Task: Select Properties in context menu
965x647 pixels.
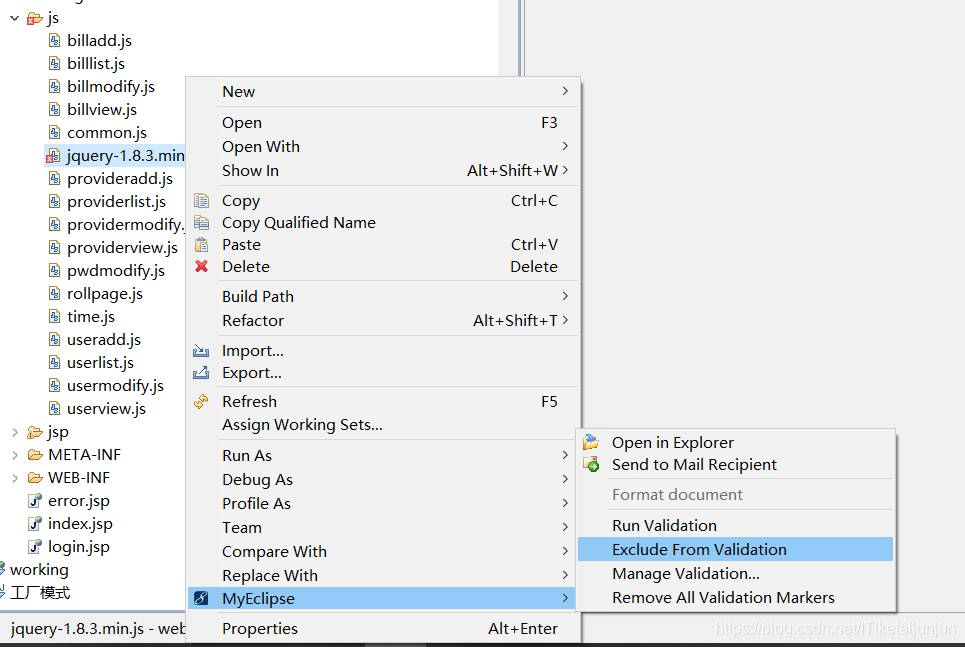Action: coord(382,629)
